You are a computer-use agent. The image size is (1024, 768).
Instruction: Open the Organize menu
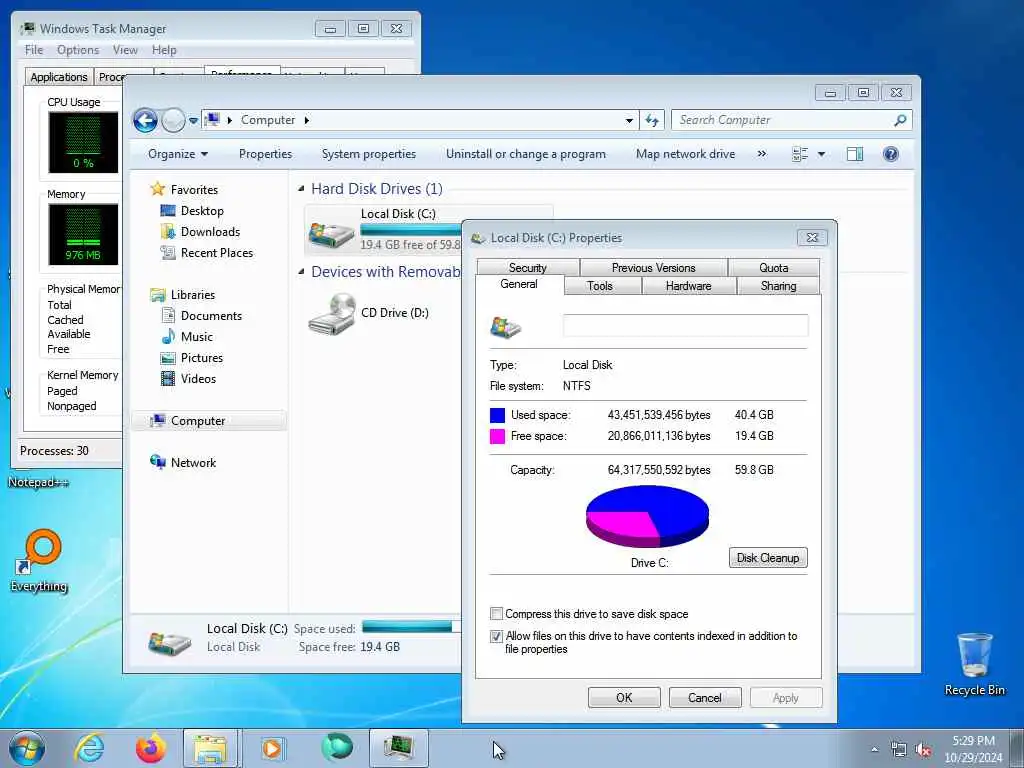[178, 154]
